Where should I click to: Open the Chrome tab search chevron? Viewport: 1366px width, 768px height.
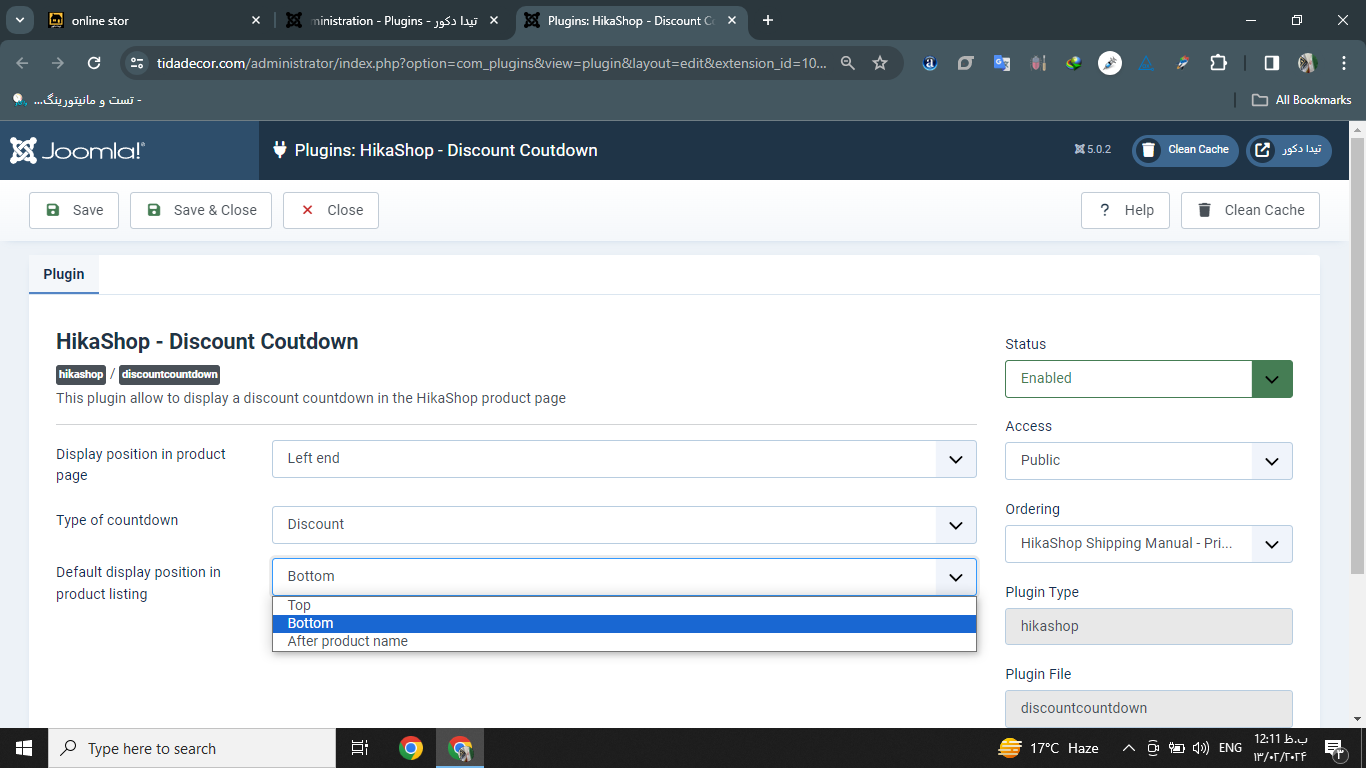(19, 20)
